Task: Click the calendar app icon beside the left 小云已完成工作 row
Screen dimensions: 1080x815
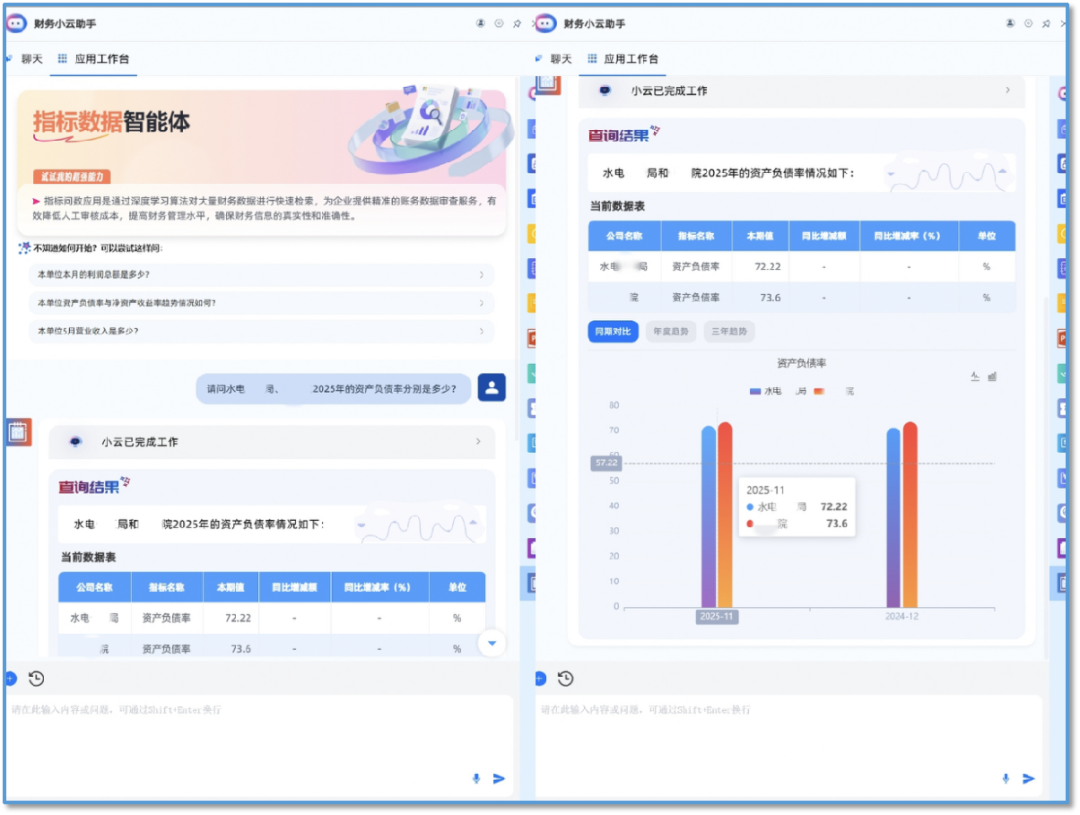Action: [18, 433]
